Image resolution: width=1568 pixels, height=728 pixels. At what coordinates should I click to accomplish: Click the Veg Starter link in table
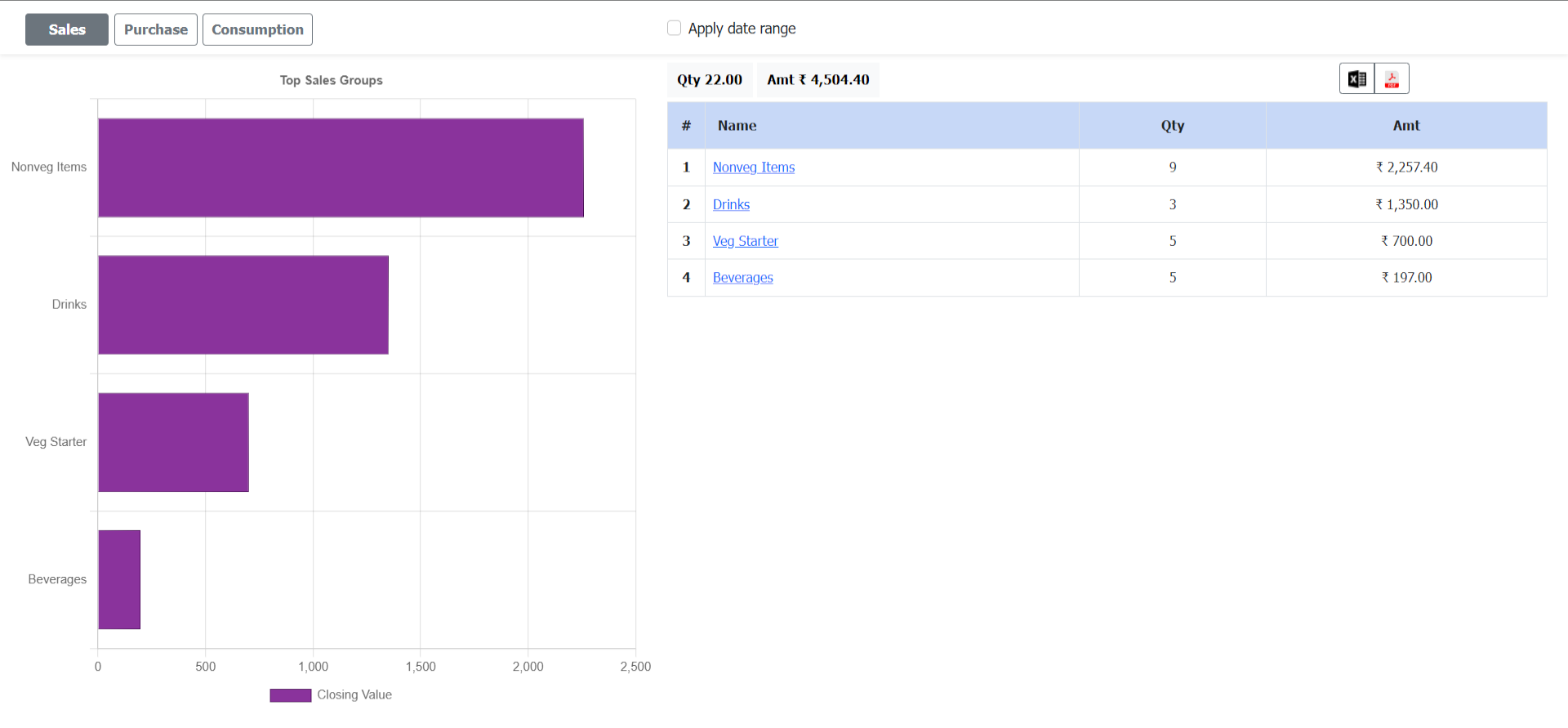[x=745, y=241]
